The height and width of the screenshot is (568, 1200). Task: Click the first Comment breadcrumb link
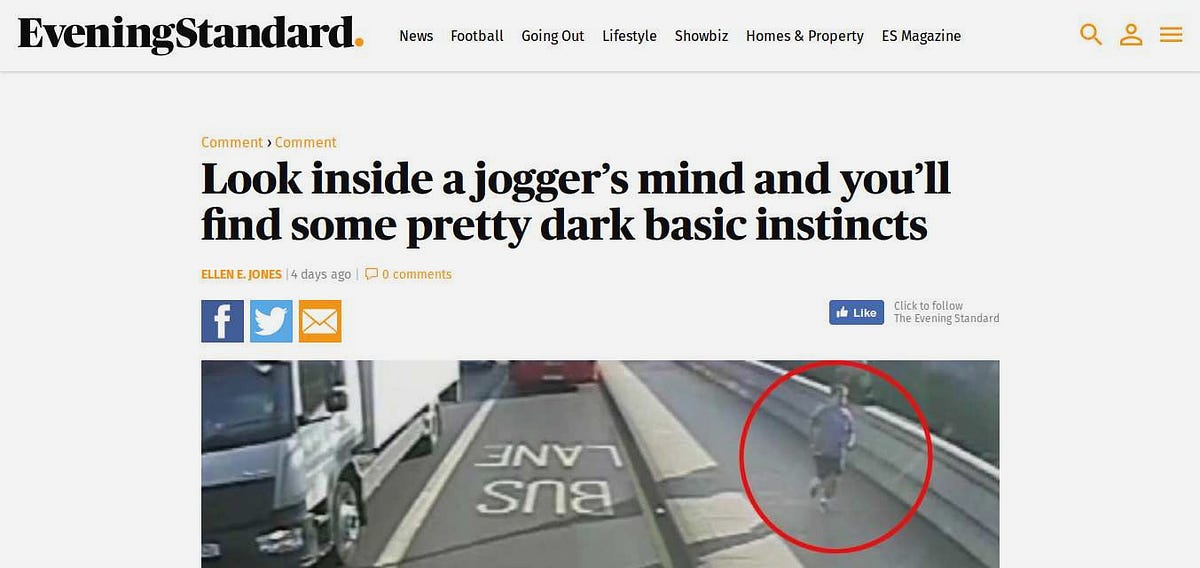pos(232,142)
